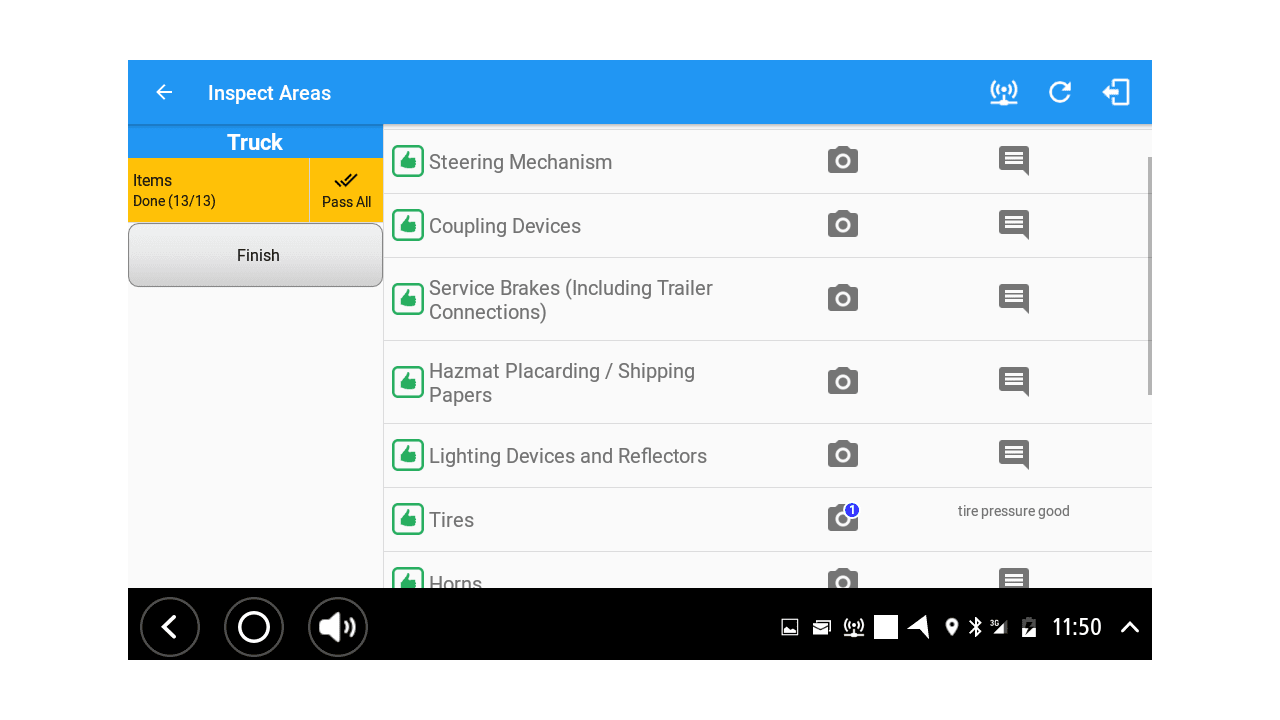Edit the 'tire pressure good' comment
This screenshot has height=720, width=1280.
click(1014, 511)
